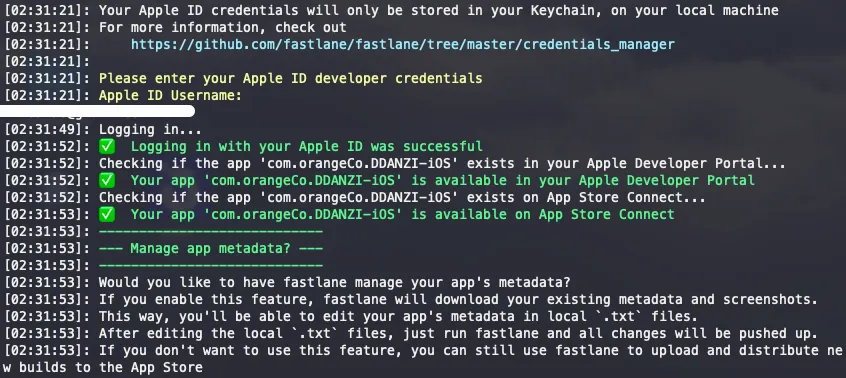Click 'If you don't want to use this feature' line
Viewport: 846px width, 378px height.
(x=470, y=350)
